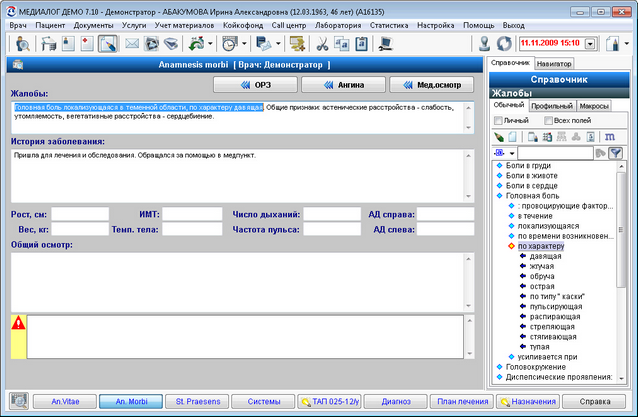Image resolution: width=638 pixels, height=417 pixels.
Task: Click green pencil icon in Справочник toolbar
Action: [498, 137]
